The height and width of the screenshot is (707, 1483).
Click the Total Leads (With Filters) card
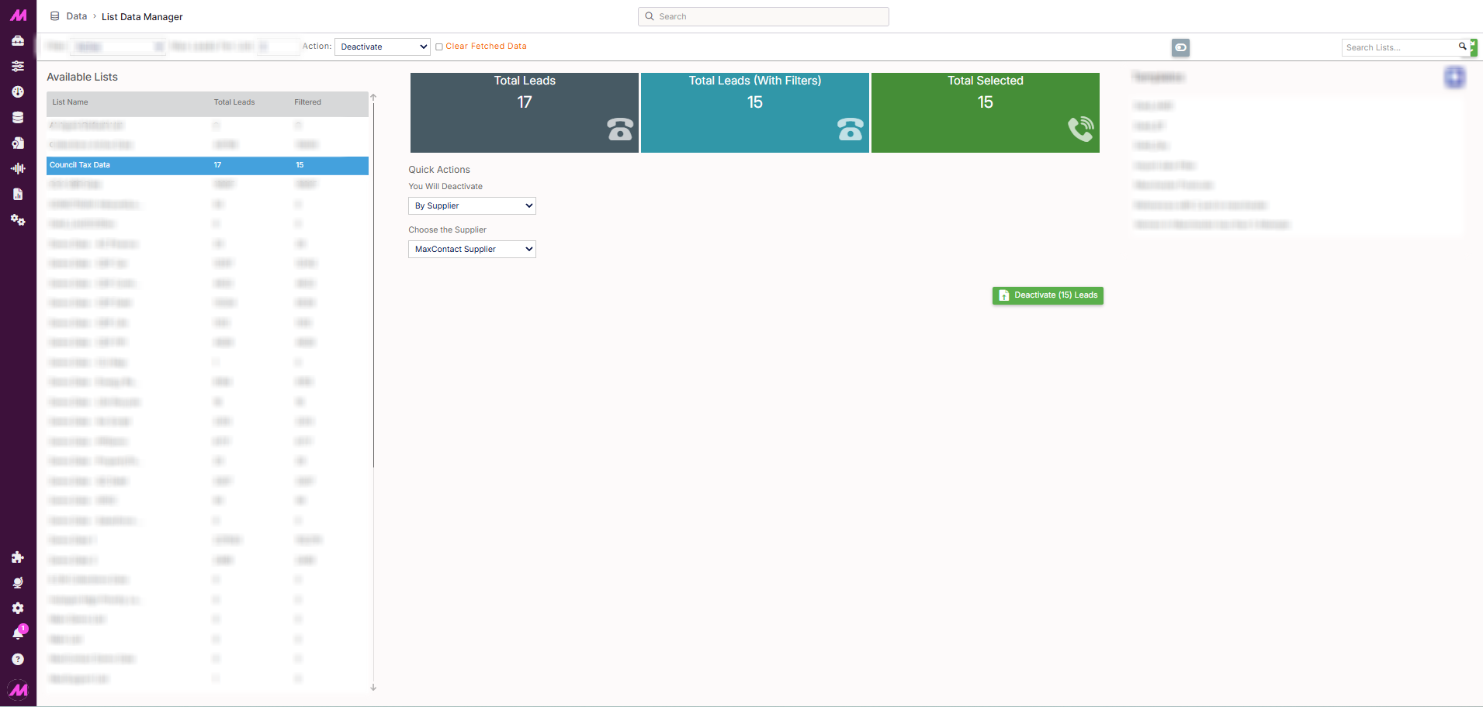(755, 113)
